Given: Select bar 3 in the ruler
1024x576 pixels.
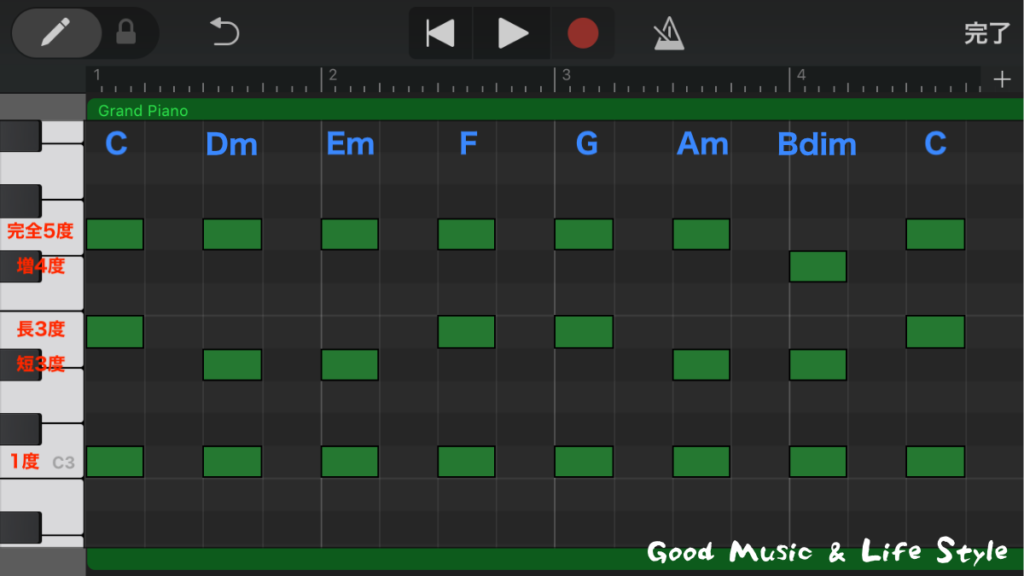Looking at the screenshot, I should tap(566, 74).
